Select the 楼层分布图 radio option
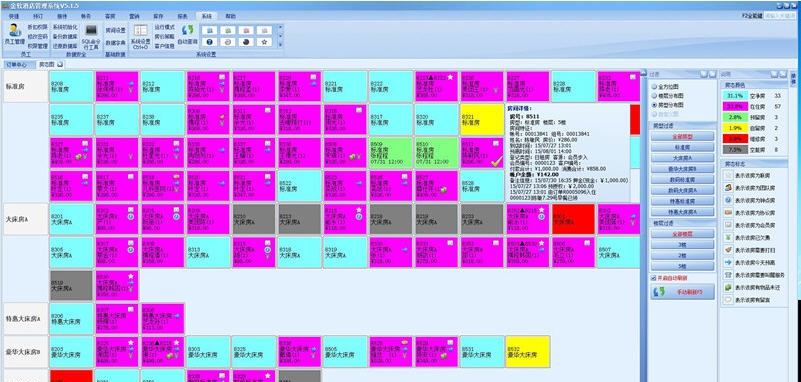Screen dimensions: 801x382 [x=668, y=96]
